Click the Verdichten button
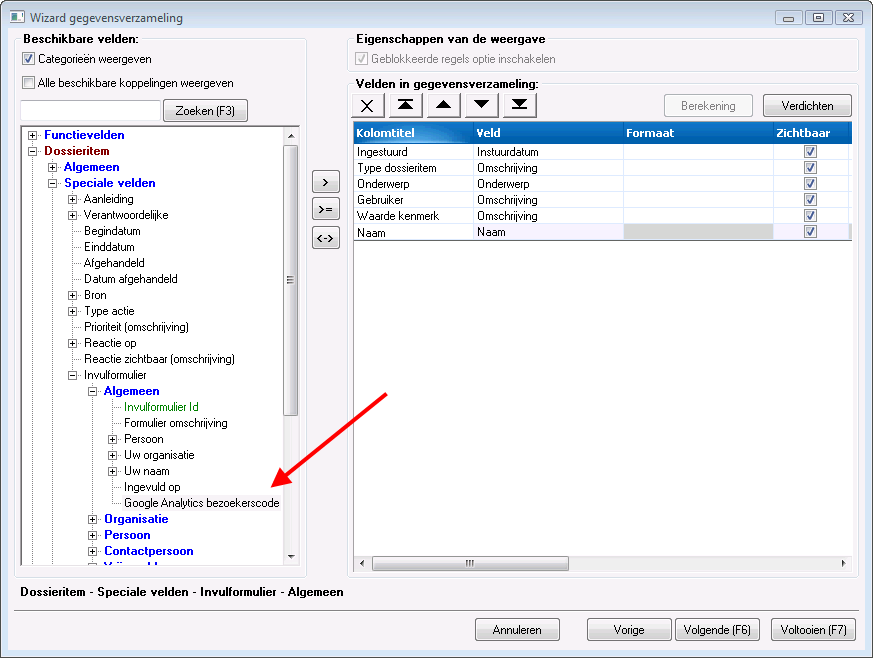Image resolution: width=873 pixels, height=658 pixels. (x=807, y=106)
